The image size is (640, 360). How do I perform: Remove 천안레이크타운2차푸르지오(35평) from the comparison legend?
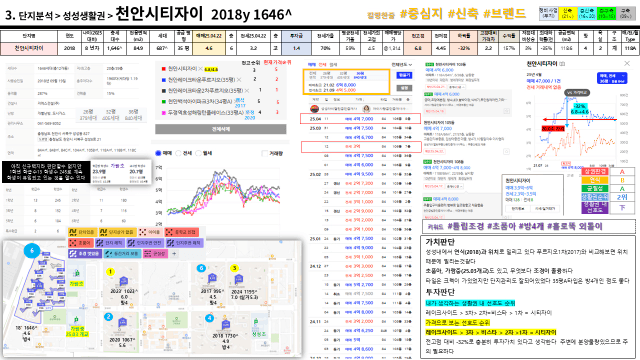(247, 90)
